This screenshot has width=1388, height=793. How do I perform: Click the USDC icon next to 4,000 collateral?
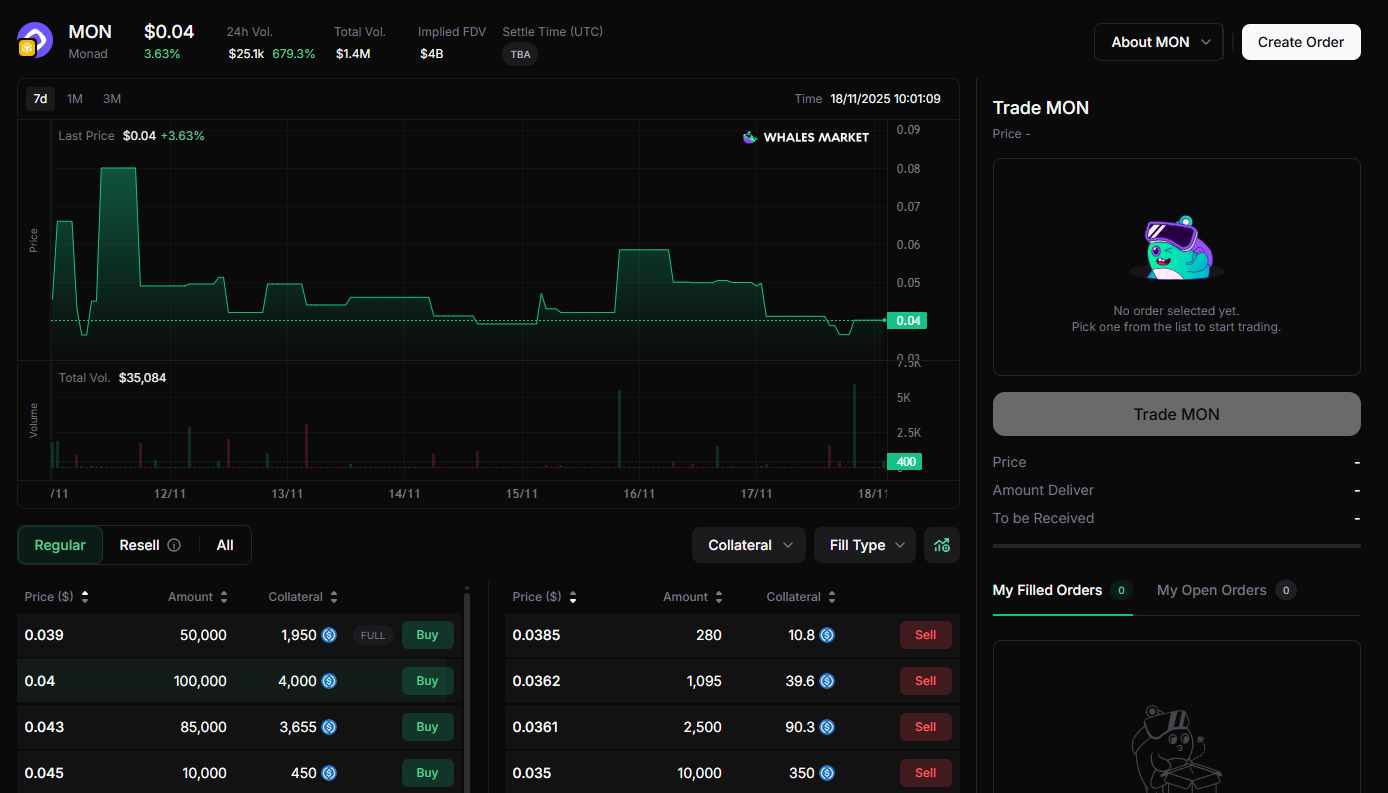330,681
